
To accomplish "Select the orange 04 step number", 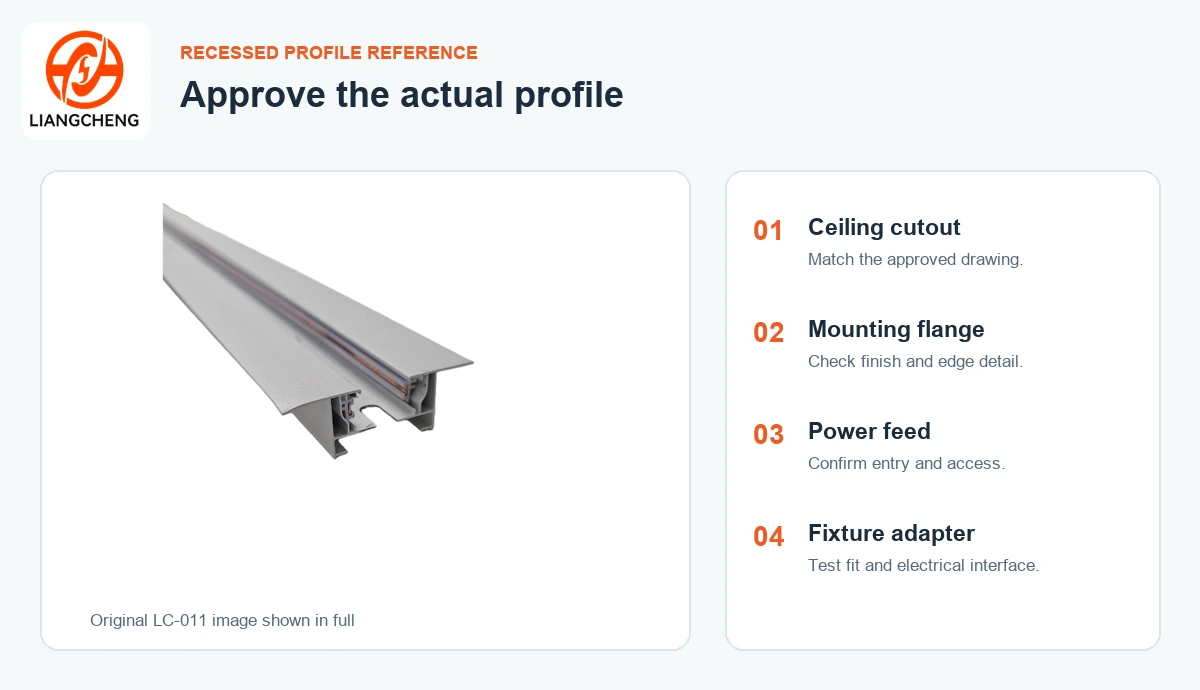I will (x=768, y=537).
